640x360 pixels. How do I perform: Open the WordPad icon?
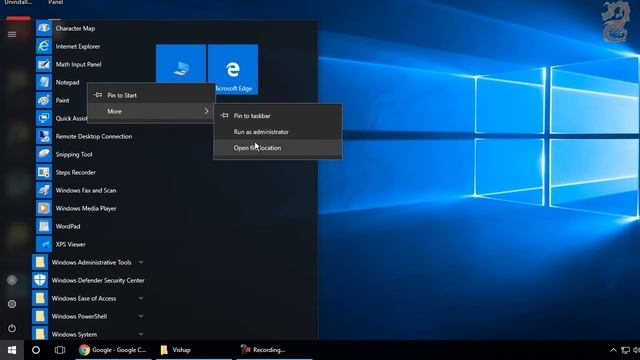point(44,226)
